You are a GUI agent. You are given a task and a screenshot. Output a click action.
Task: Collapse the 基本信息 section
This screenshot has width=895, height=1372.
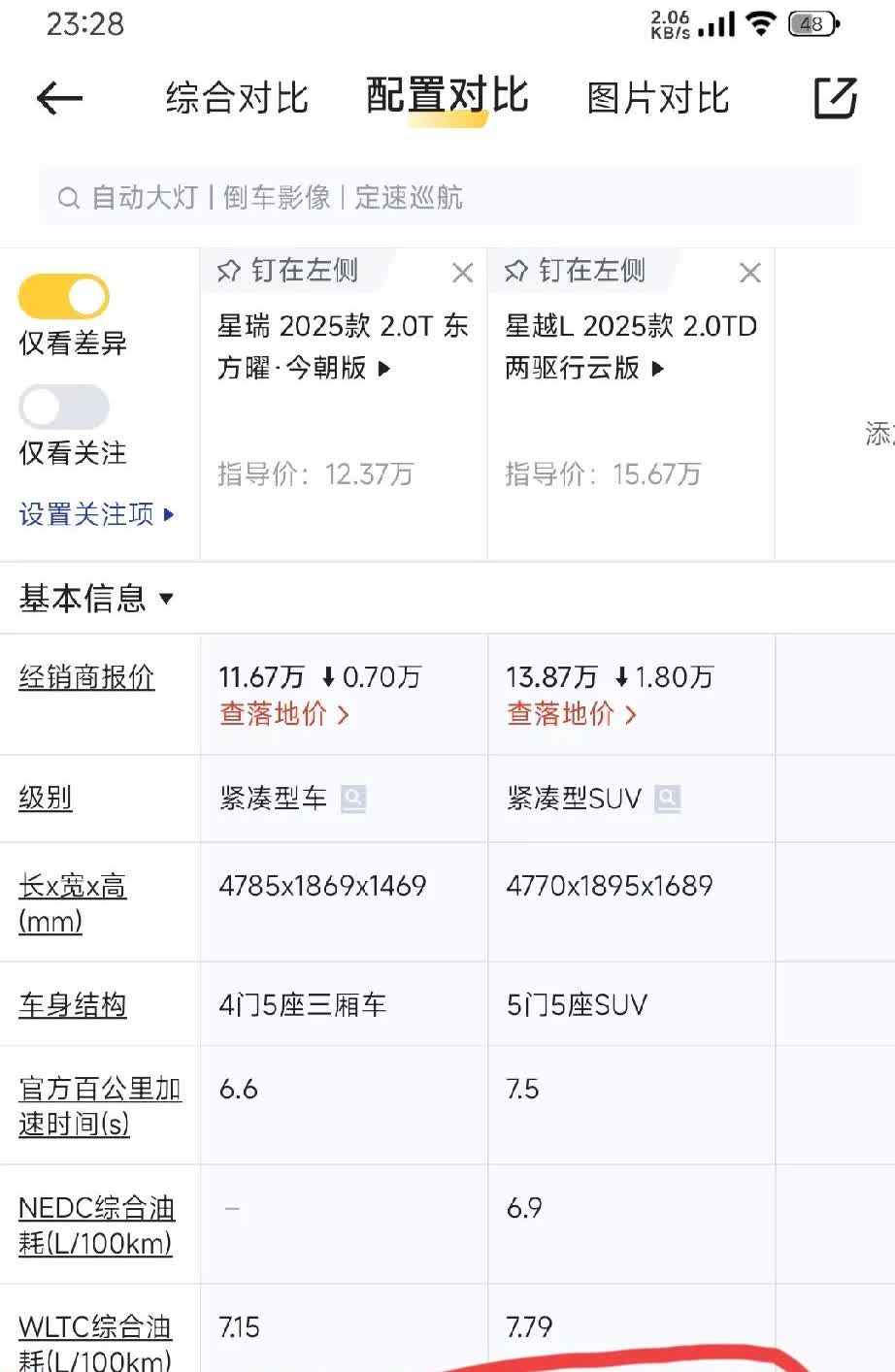[94, 598]
